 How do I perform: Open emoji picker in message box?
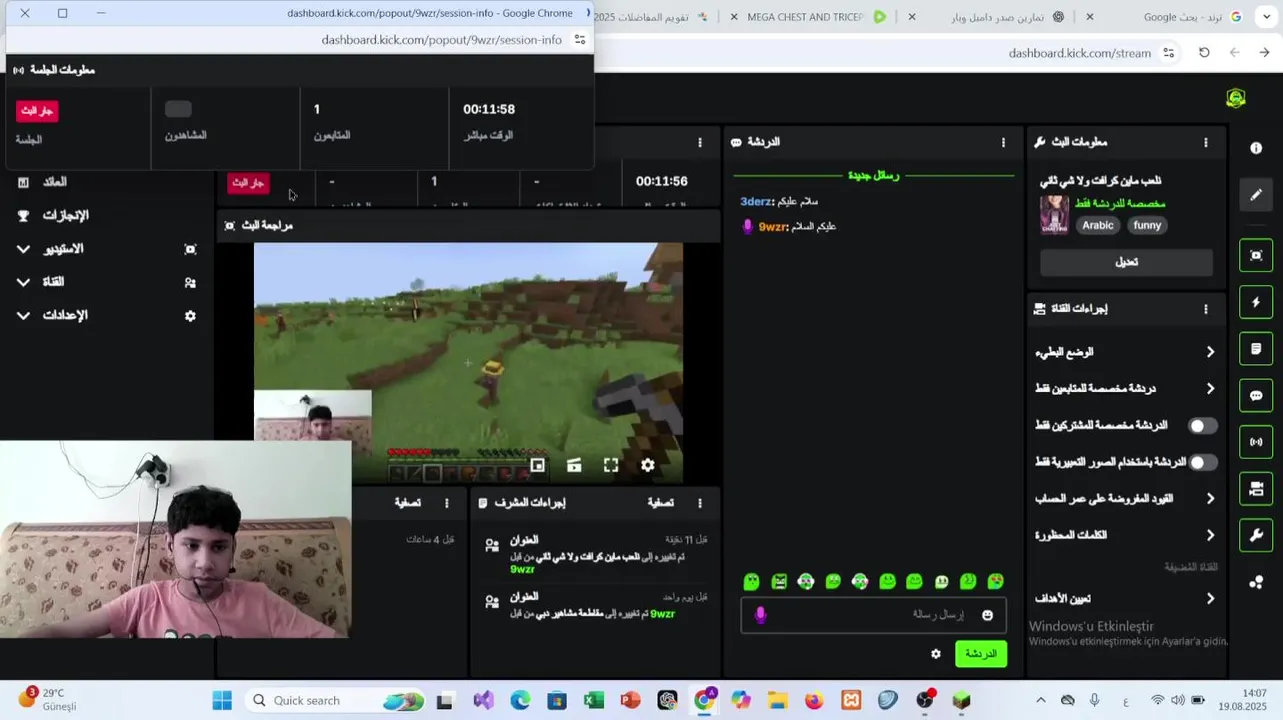point(988,615)
